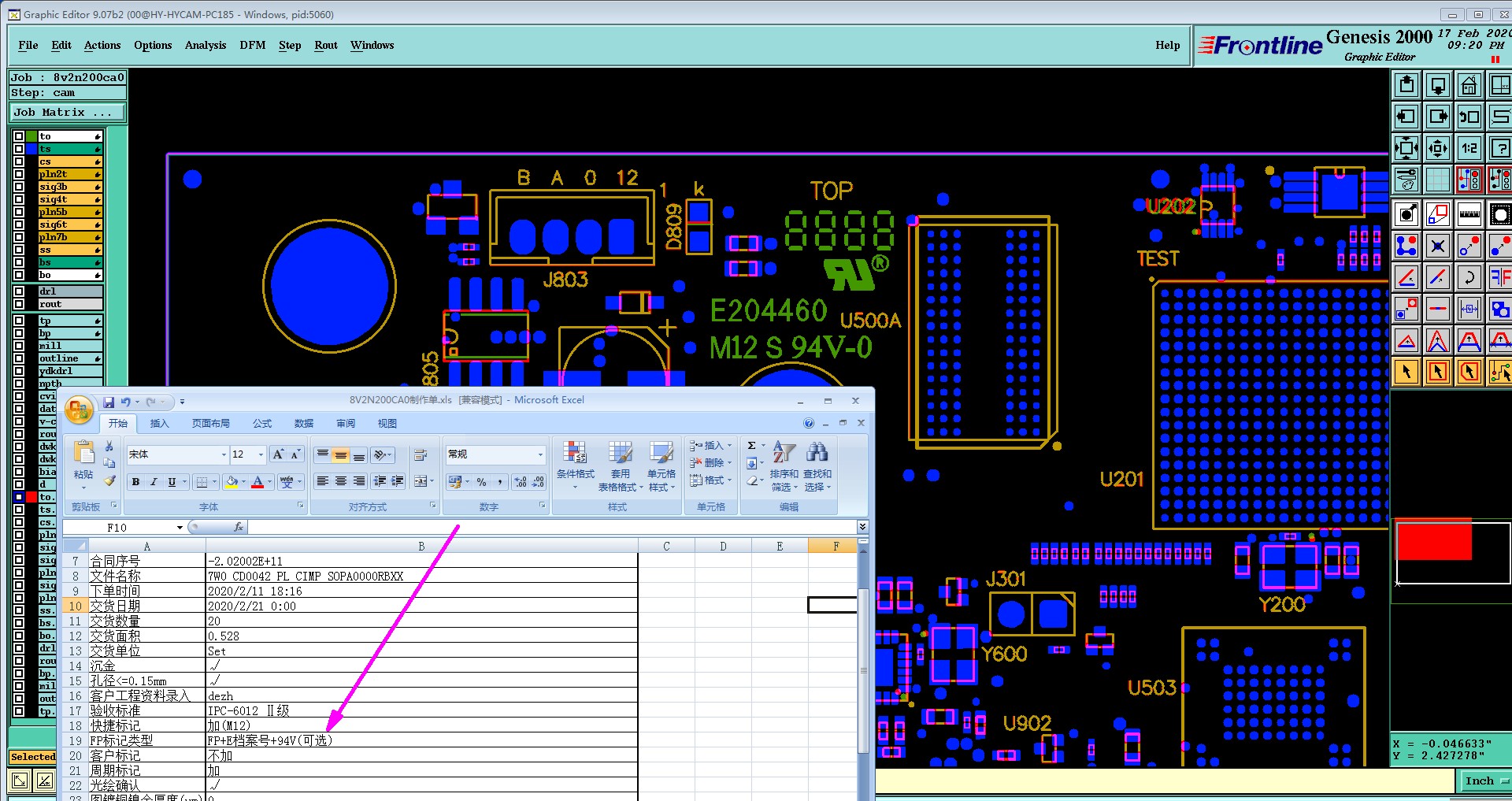The height and width of the screenshot is (801, 1512).
Task: Click the 排序和筛选 button
Action: tap(784, 466)
